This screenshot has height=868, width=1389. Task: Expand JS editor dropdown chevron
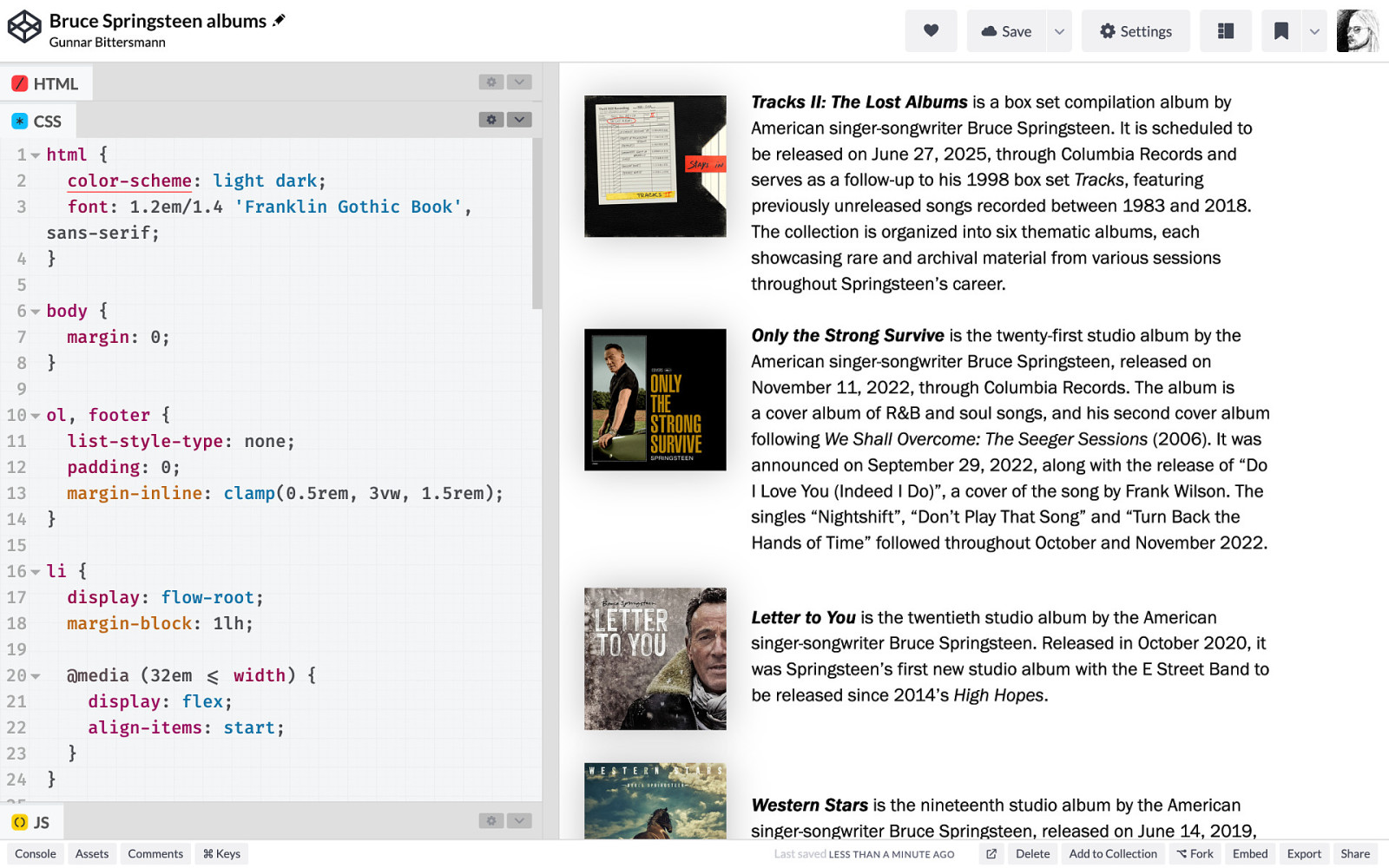(519, 820)
